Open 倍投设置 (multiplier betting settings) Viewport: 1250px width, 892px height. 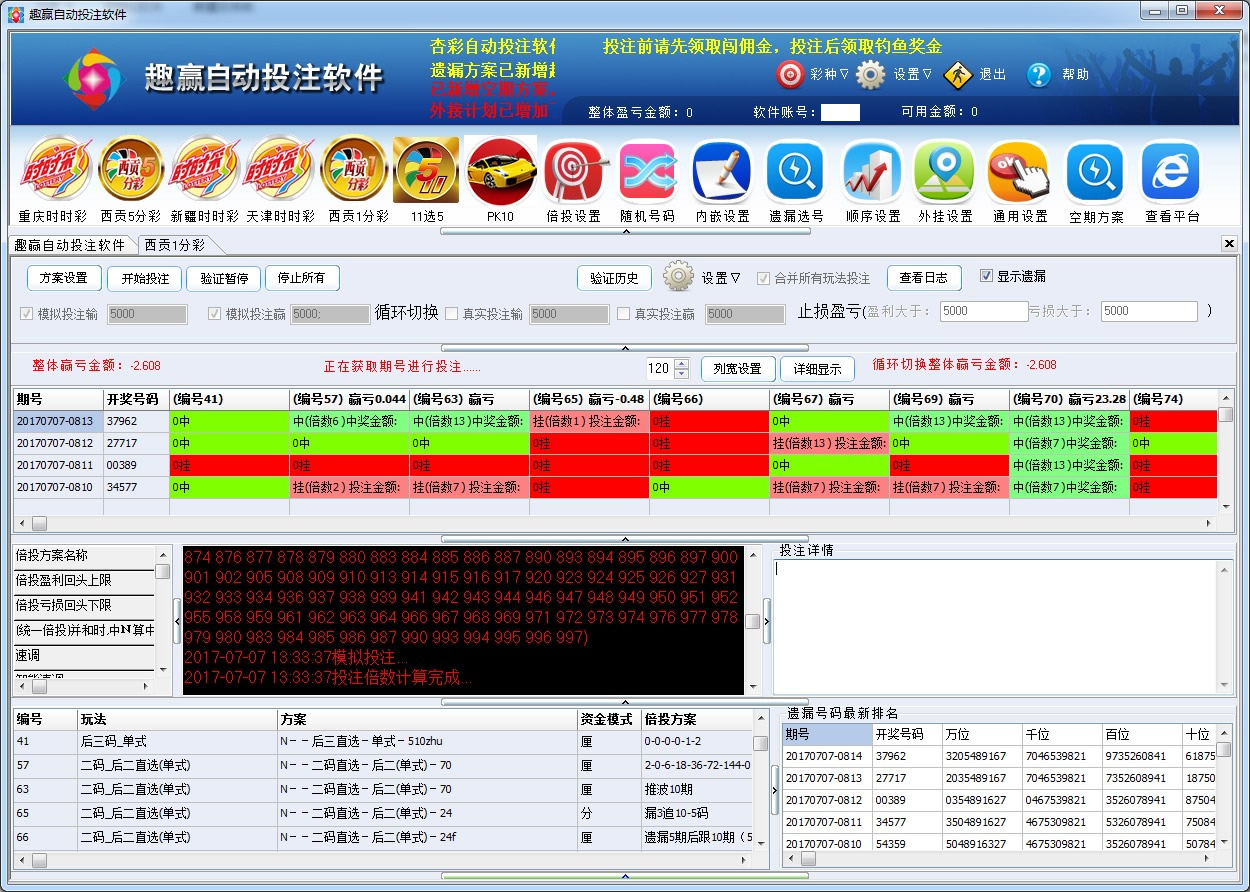tap(574, 170)
